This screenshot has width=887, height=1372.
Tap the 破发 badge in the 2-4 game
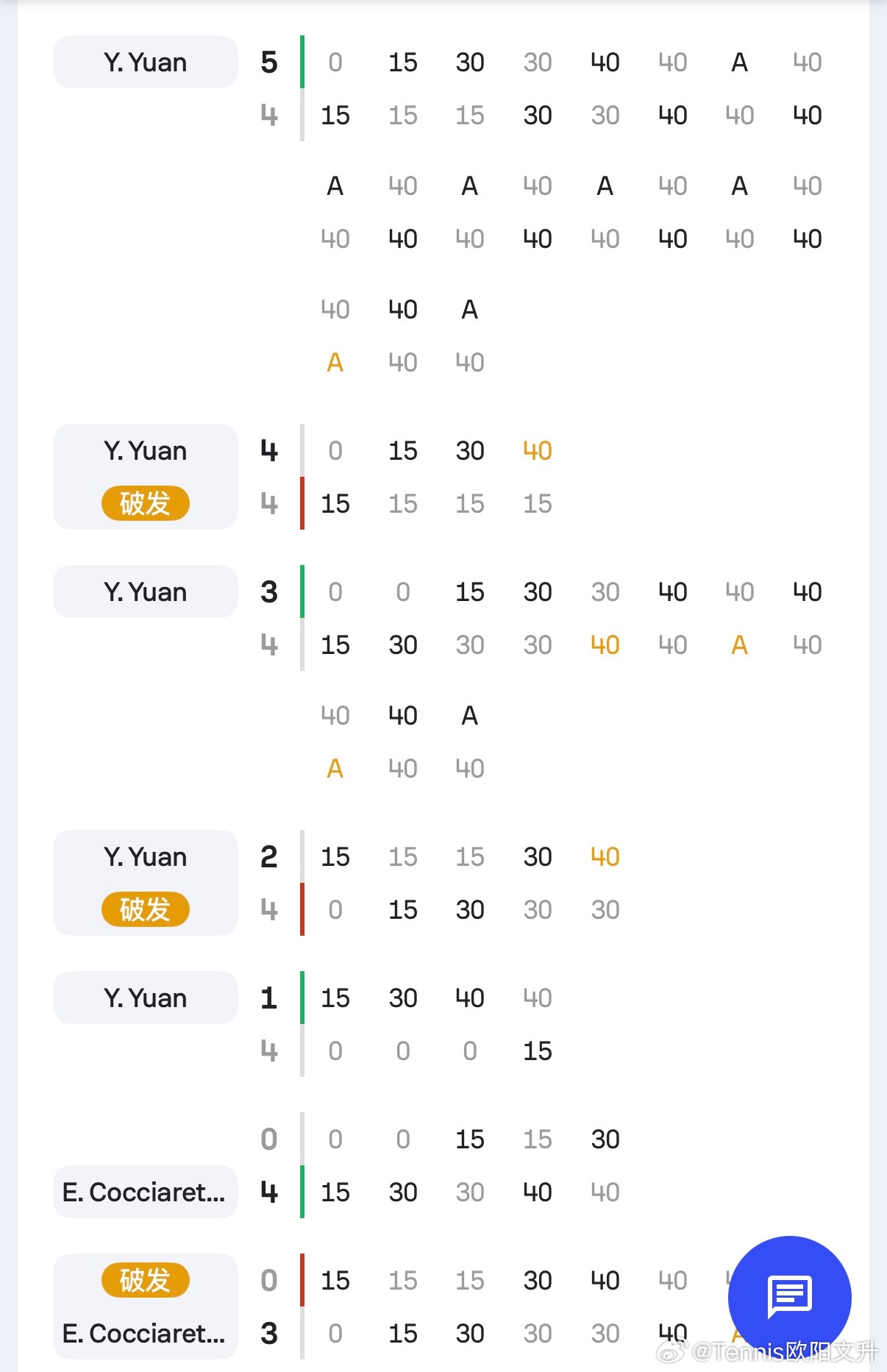pos(145,910)
